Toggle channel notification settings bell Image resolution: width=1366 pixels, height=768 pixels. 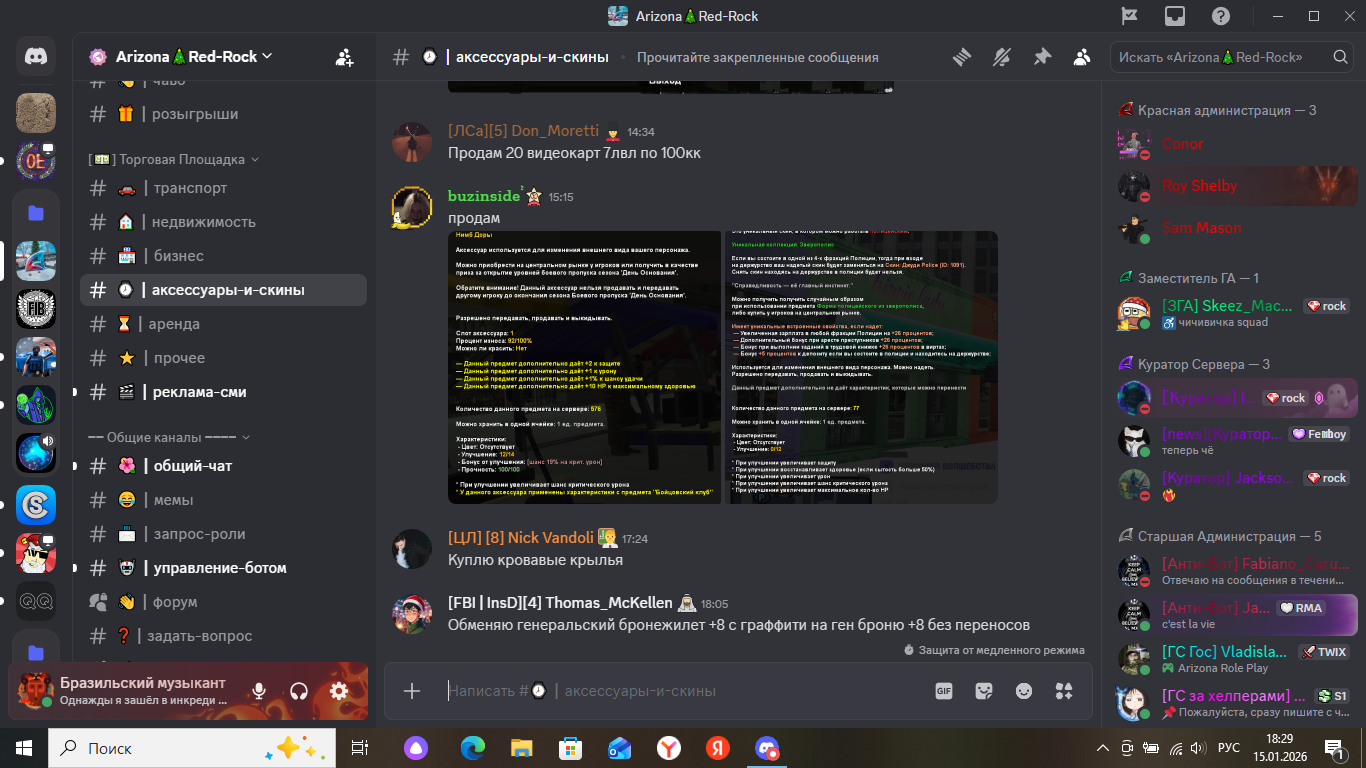point(1001,57)
